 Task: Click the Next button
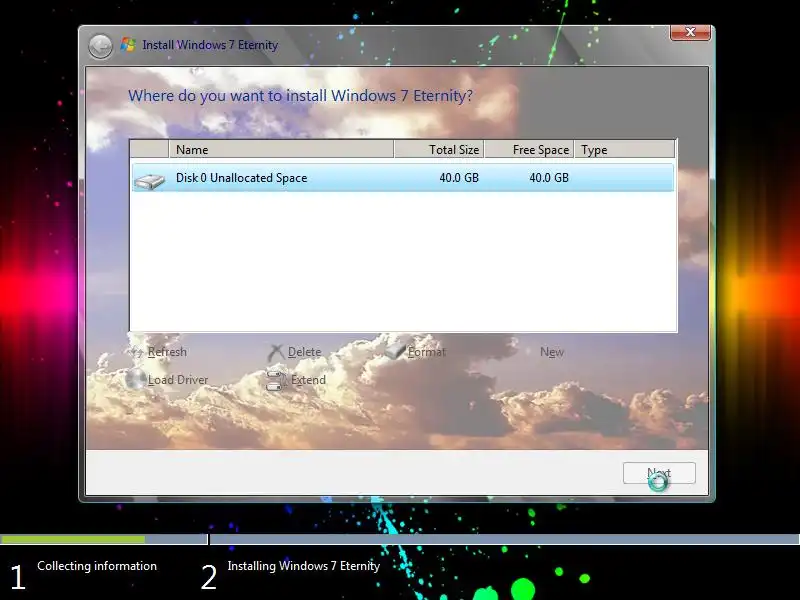pyautogui.click(x=659, y=473)
